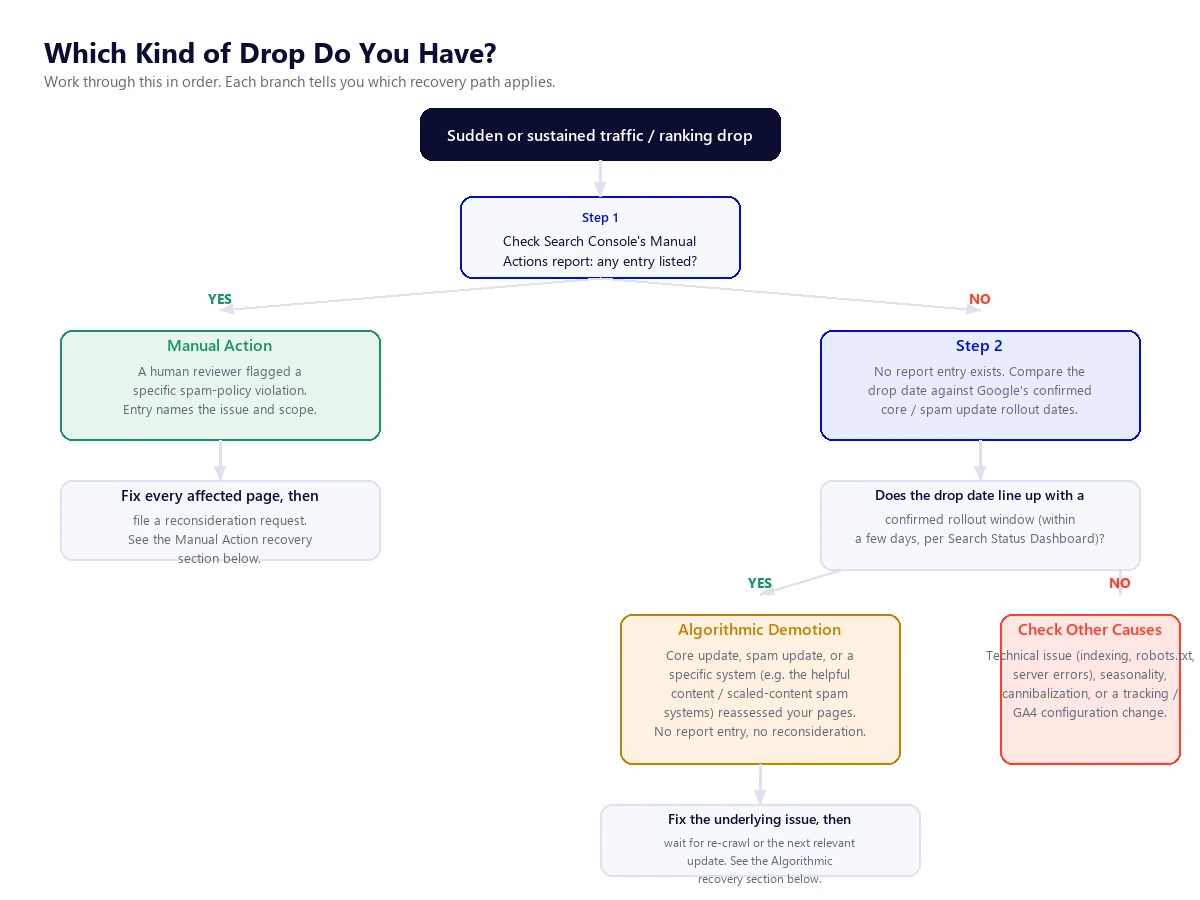Click 'Entry names the issue and scope.' line
This screenshot has height=900, width=1200.
point(220,410)
